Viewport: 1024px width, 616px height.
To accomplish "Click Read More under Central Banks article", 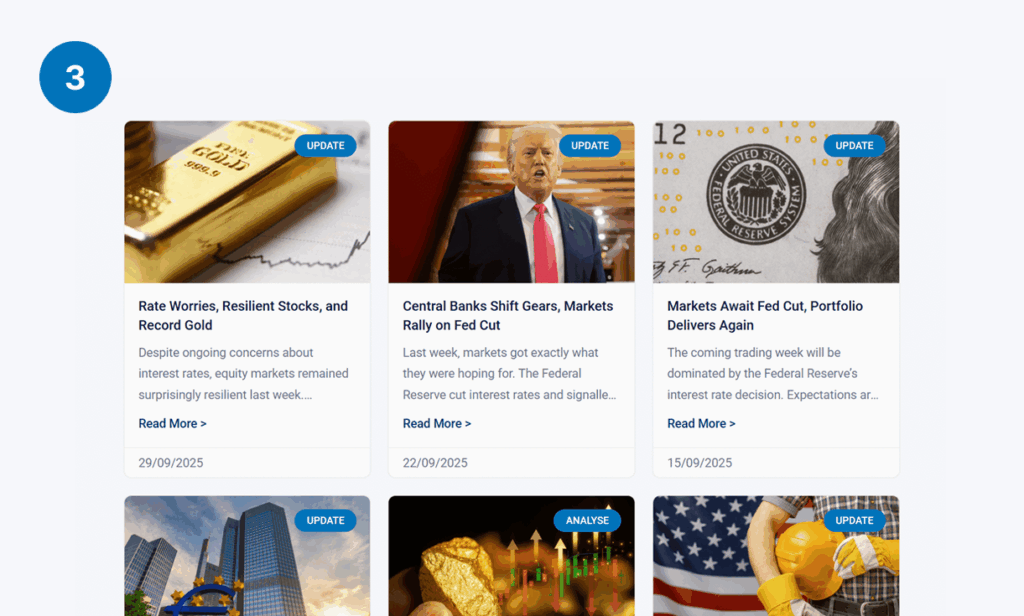I will click(437, 423).
